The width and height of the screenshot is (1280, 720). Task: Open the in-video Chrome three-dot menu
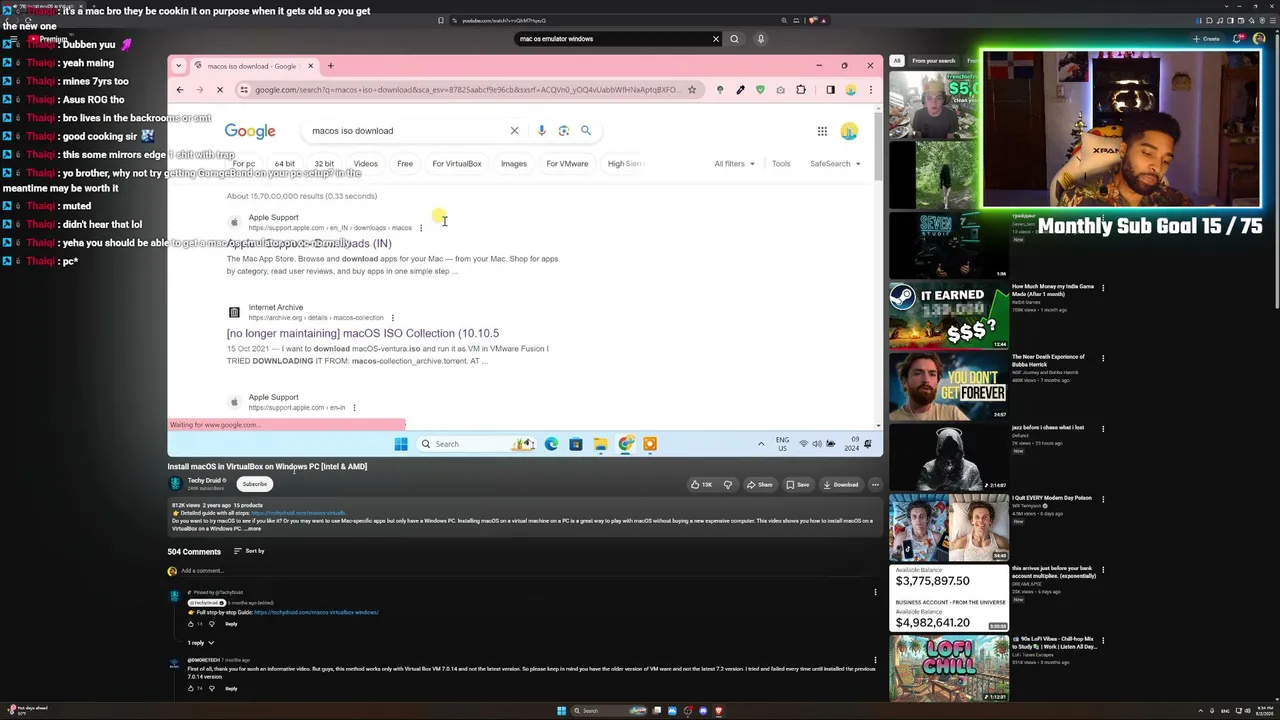tap(870, 90)
